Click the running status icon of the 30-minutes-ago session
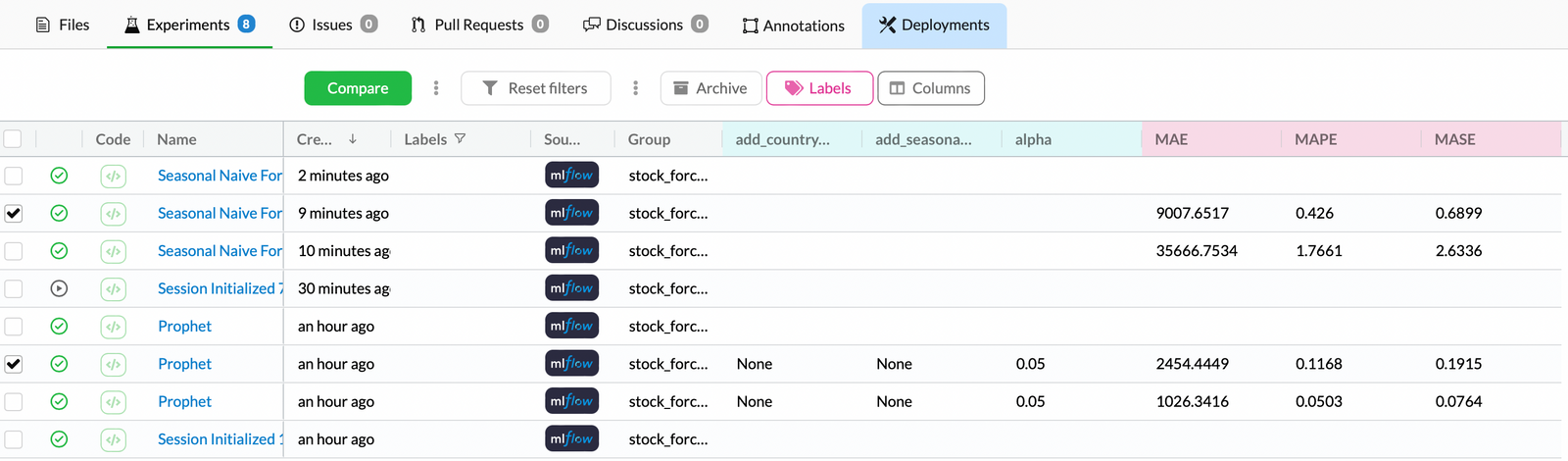Viewport: 1568px width, 461px height. click(59, 288)
